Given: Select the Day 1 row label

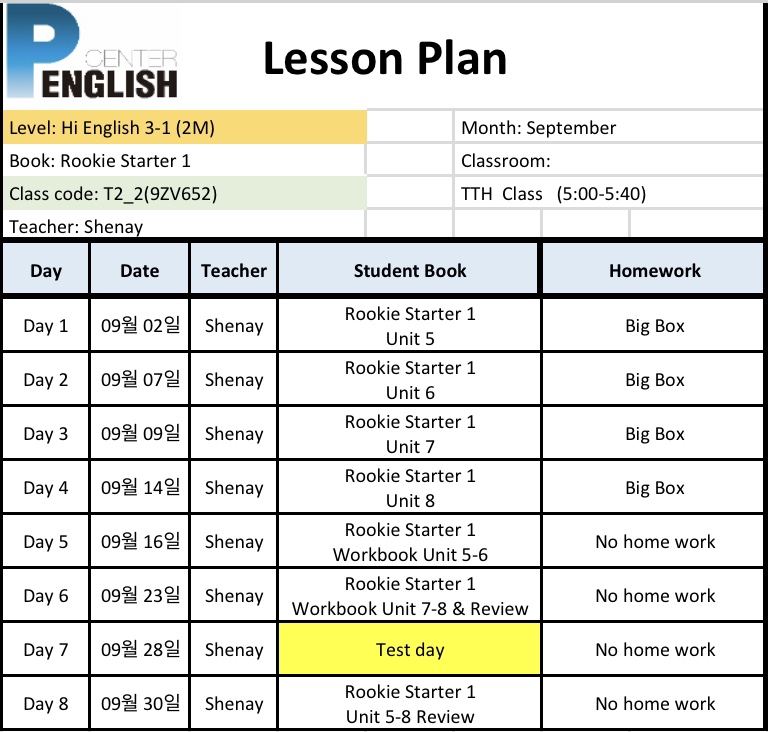Looking at the screenshot, I should point(46,326).
